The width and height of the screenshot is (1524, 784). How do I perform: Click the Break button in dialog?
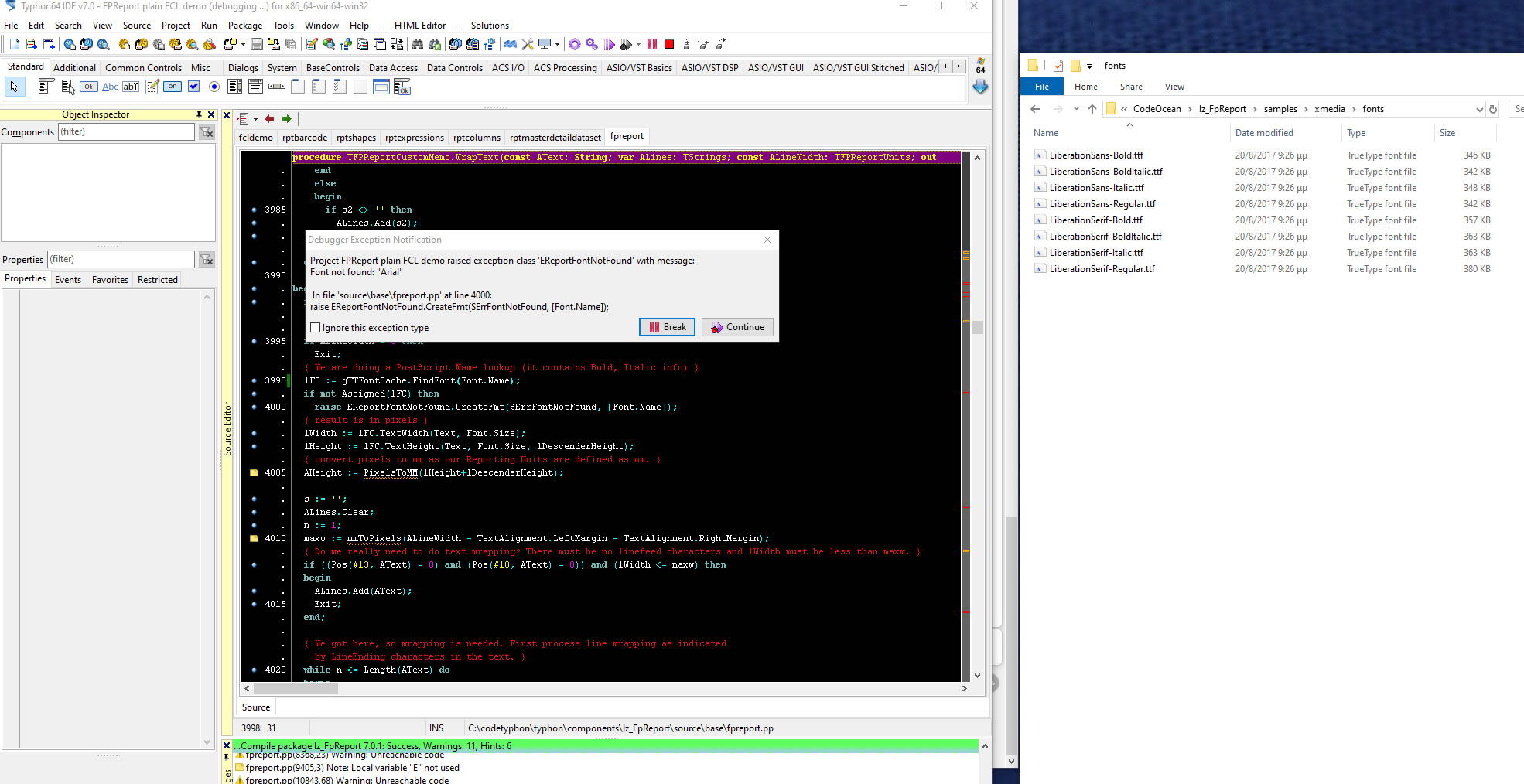coord(667,327)
